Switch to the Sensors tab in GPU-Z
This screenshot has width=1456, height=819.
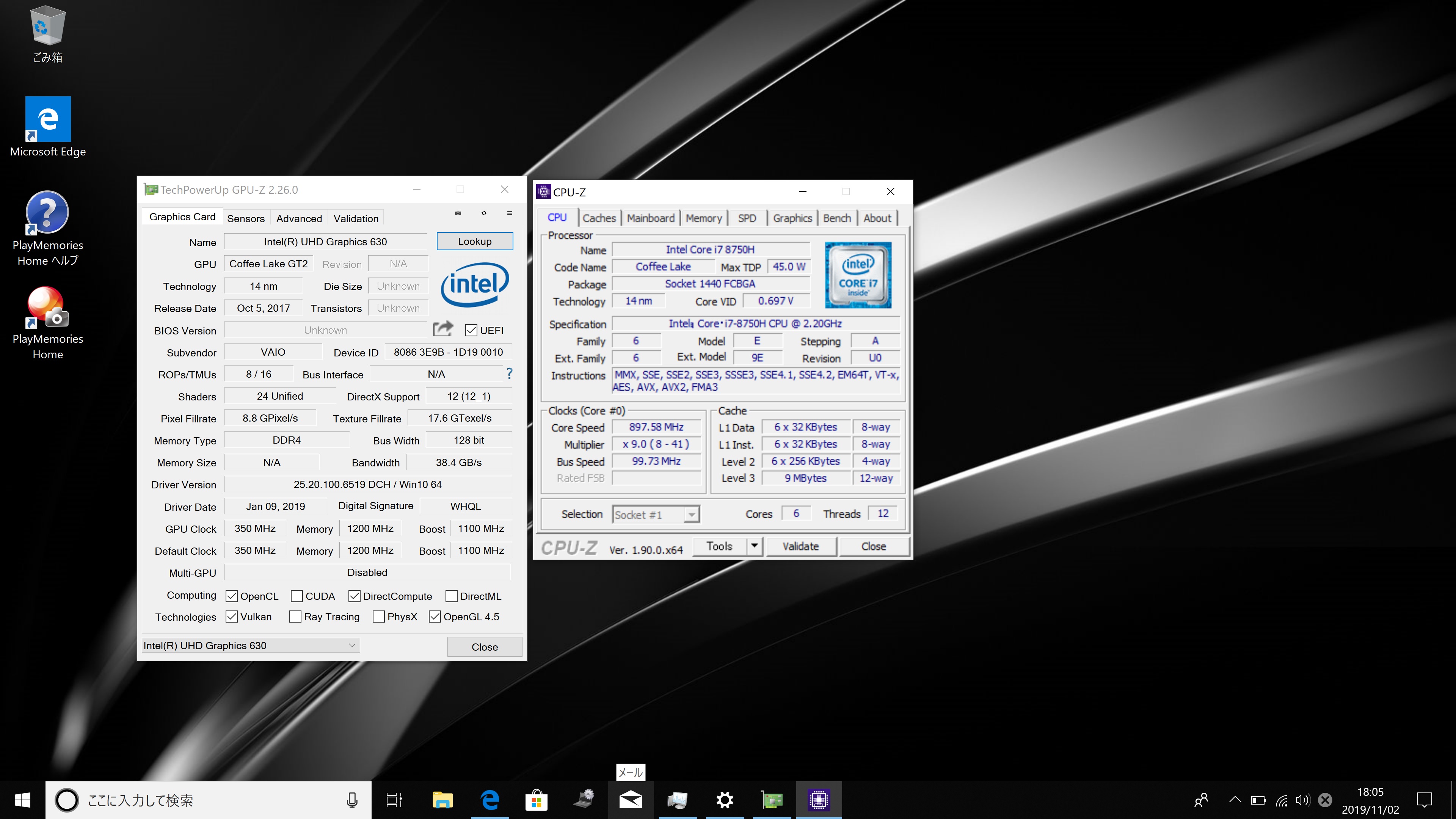(x=246, y=218)
